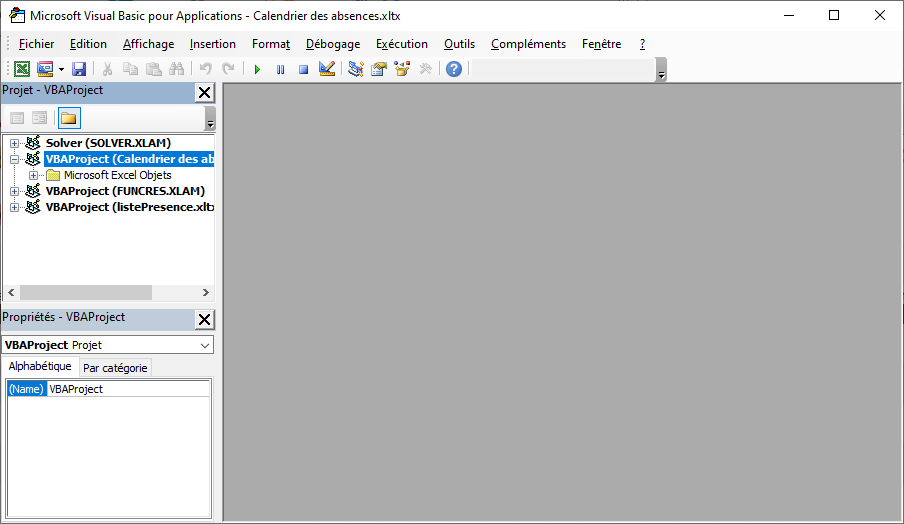Close the Projet - VBAProject panel
Image resolution: width=904 pixels, height=524 pixels.
(x=204, y=92)
